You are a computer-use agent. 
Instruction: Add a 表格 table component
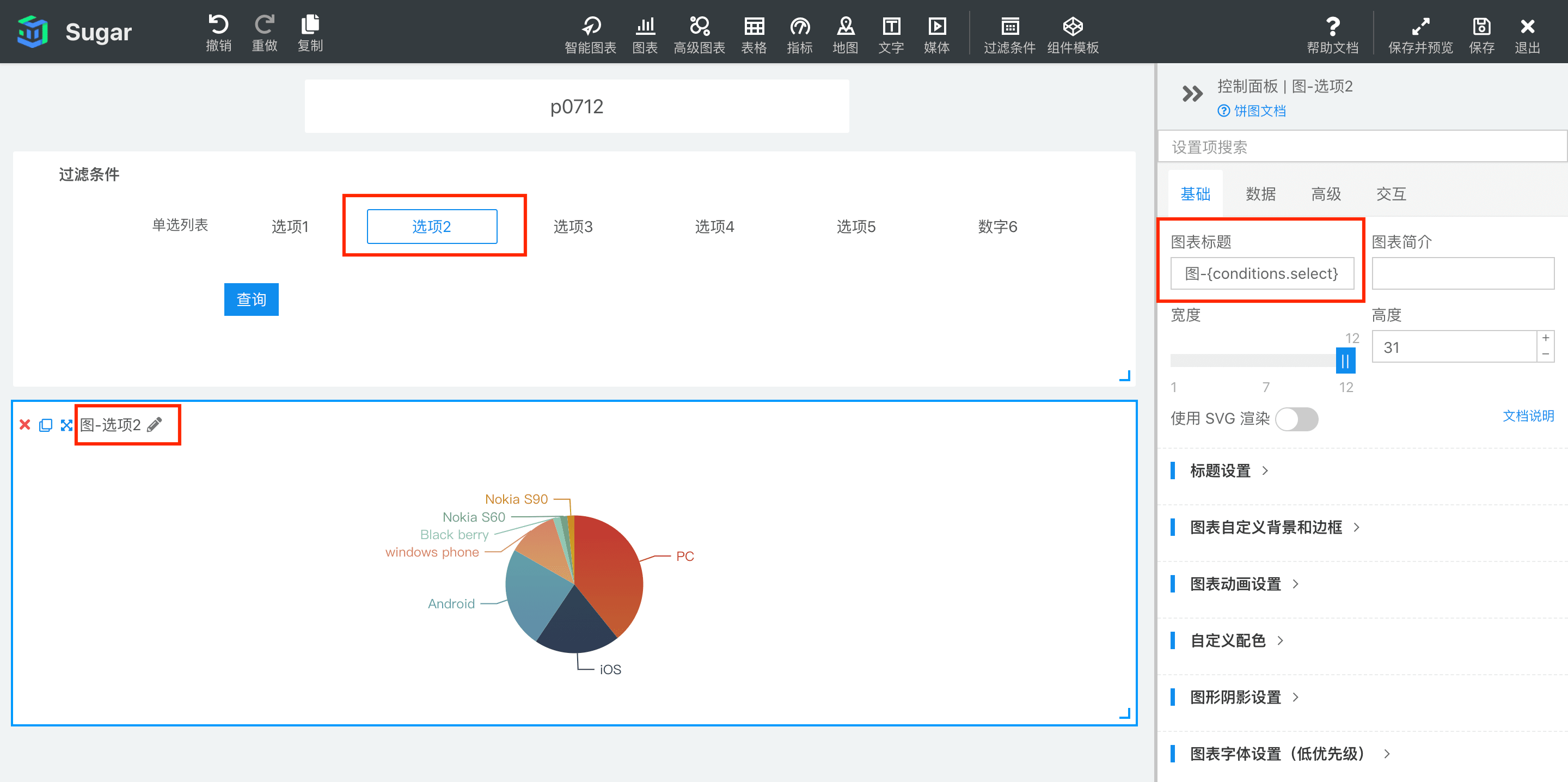[754, 35]
